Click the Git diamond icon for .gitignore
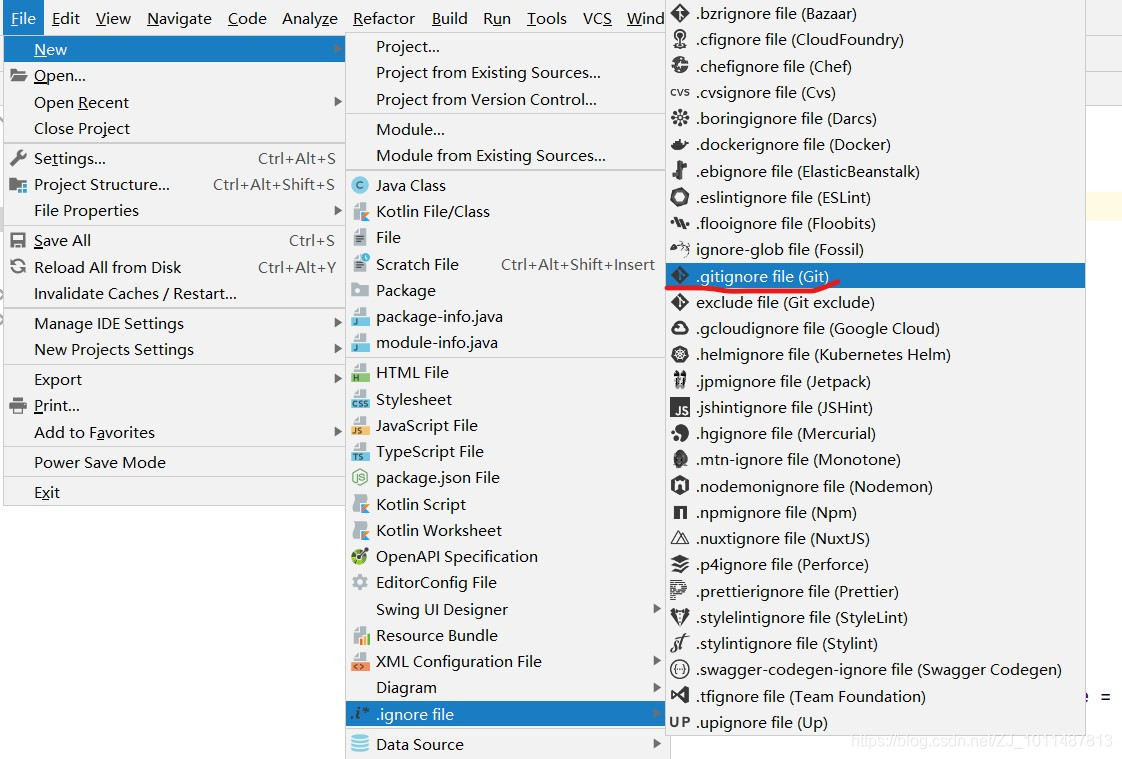This screenshot has height=759, width=1122. coord(679,275)
